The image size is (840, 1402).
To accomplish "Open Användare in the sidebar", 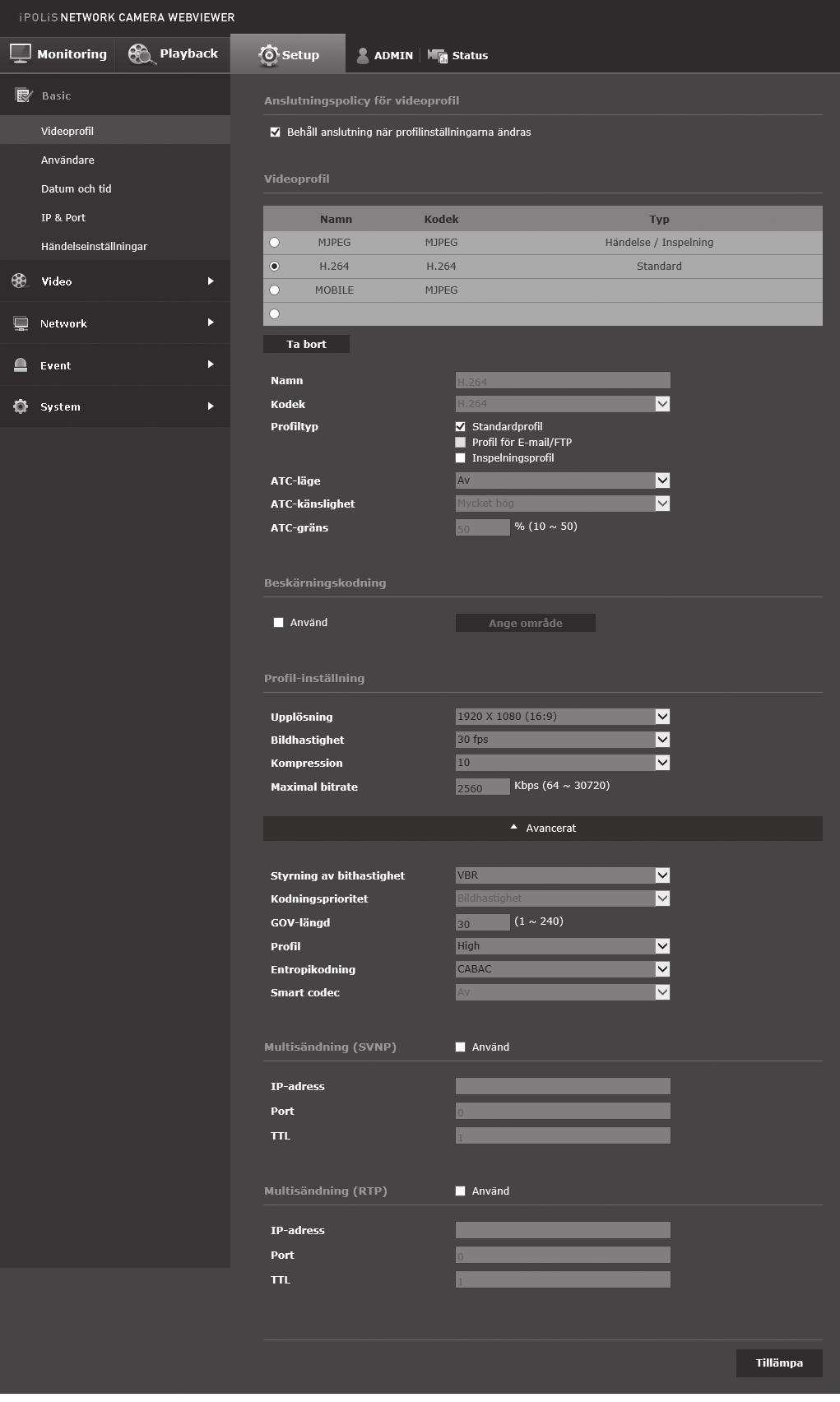I will pyautogui.click(x=115, y=160).
